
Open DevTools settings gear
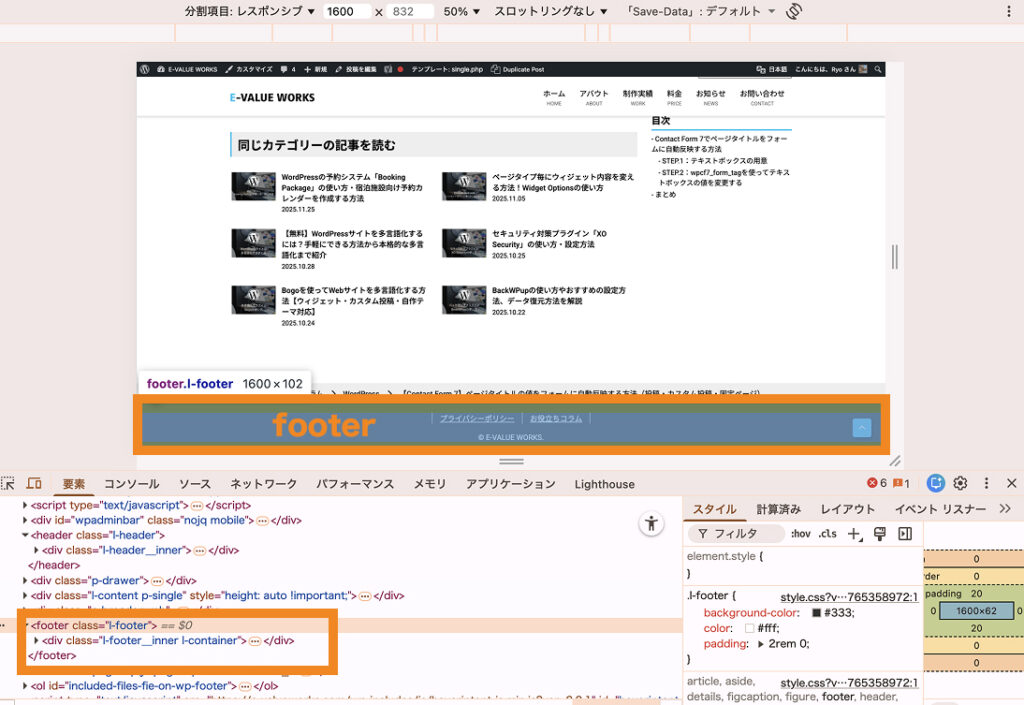click(x=961, y=483)
